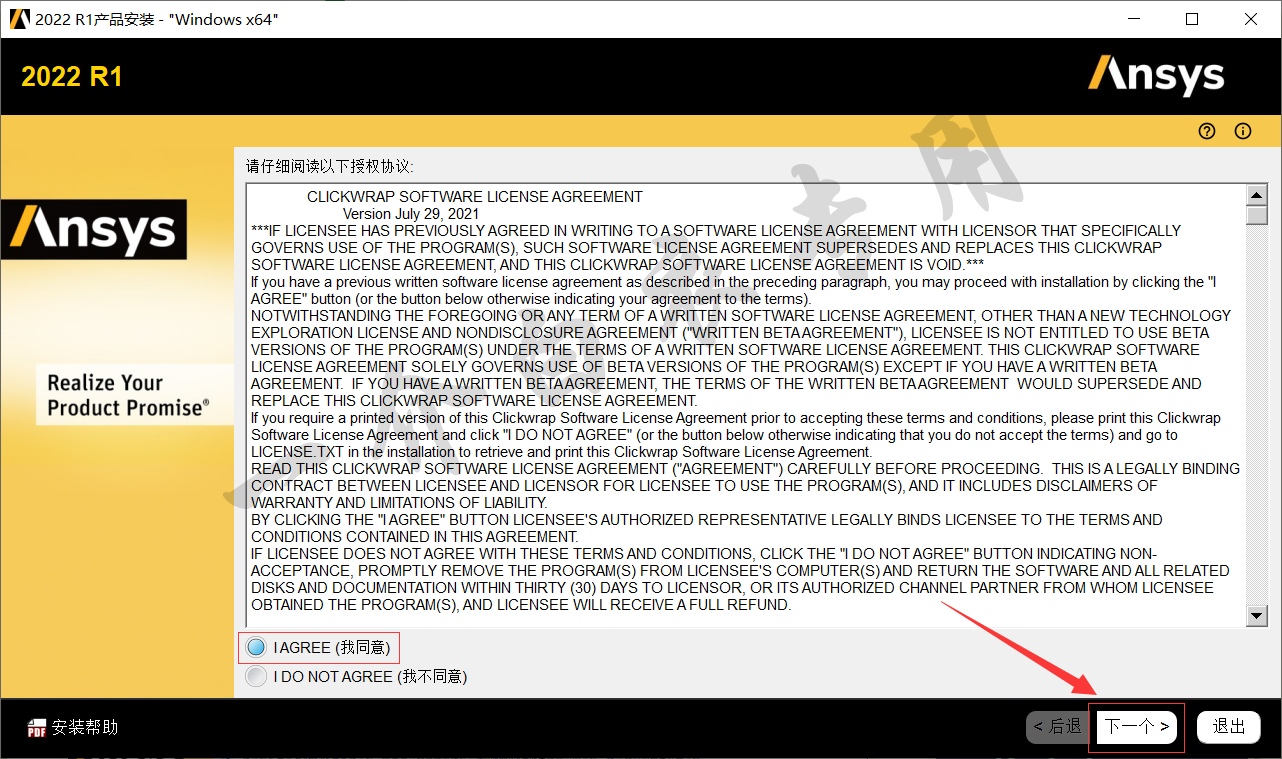The height and width of the screenshot is (759, 1282).
Task: Maximize the installer window
Action: [1192, 19]
